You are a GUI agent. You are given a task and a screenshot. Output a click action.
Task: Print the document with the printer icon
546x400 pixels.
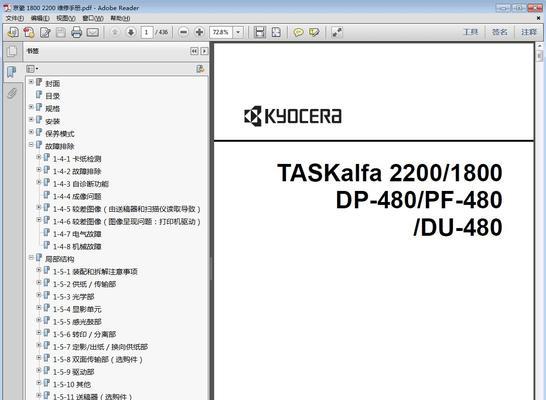point(76,32)
